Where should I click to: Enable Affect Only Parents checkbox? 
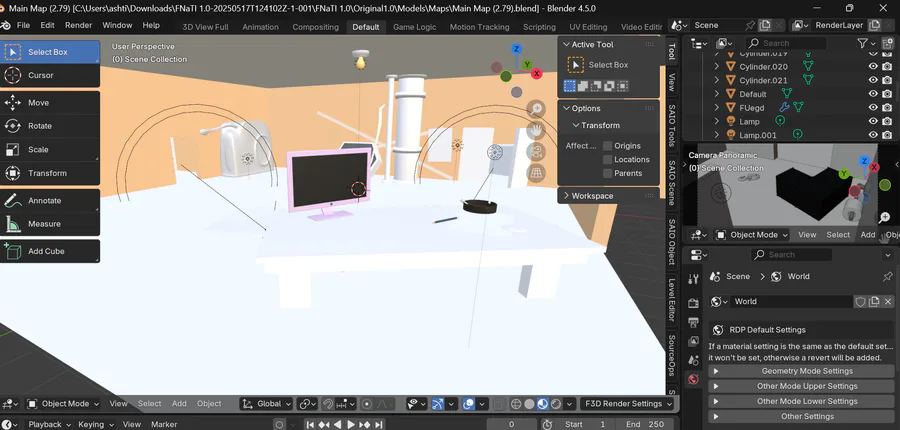pyautogui.click(x=607, y=173)
